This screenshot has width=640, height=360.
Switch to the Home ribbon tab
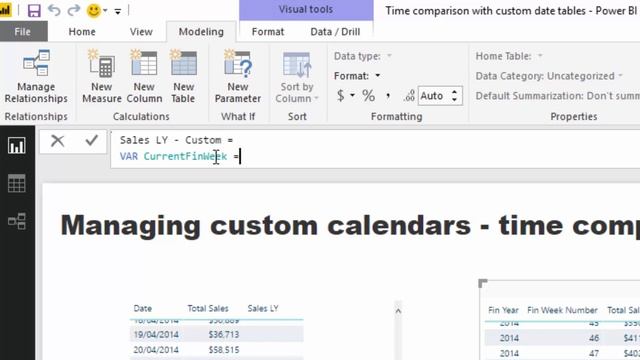click(82, 31)
